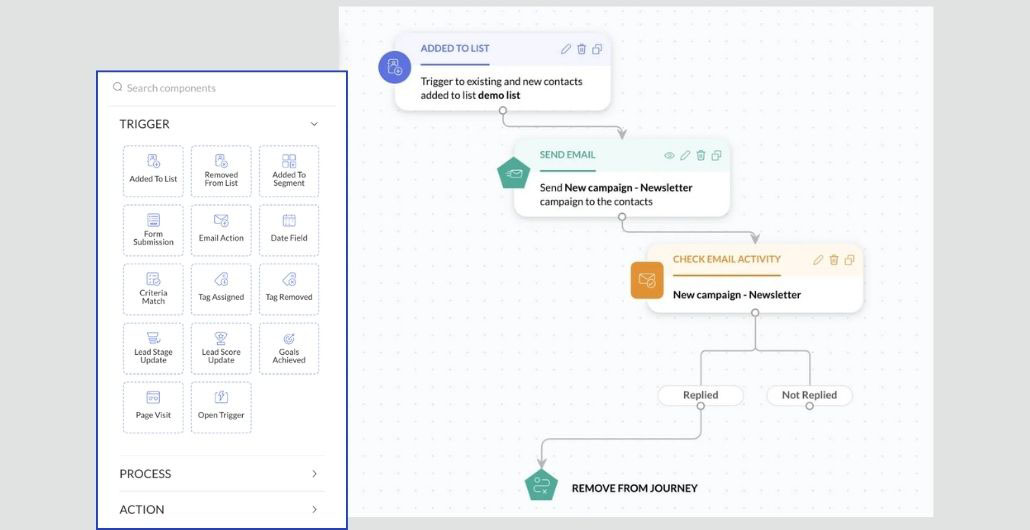Click the Not Replied branch connector dot
The width and height of the screenshot is (1030, 530).
tap(809, 406)
